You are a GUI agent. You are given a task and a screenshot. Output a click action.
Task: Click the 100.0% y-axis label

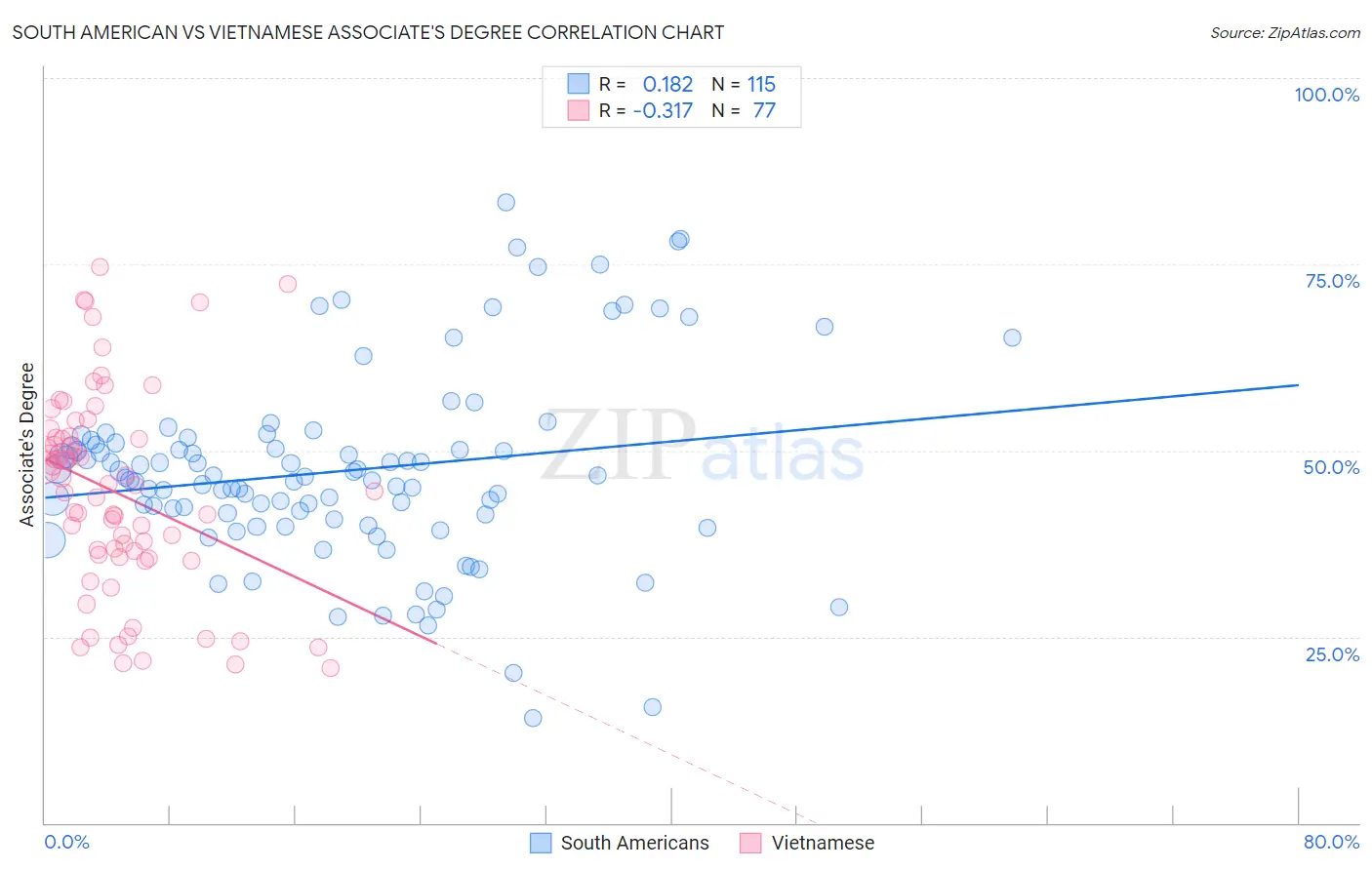point(1327,95)
